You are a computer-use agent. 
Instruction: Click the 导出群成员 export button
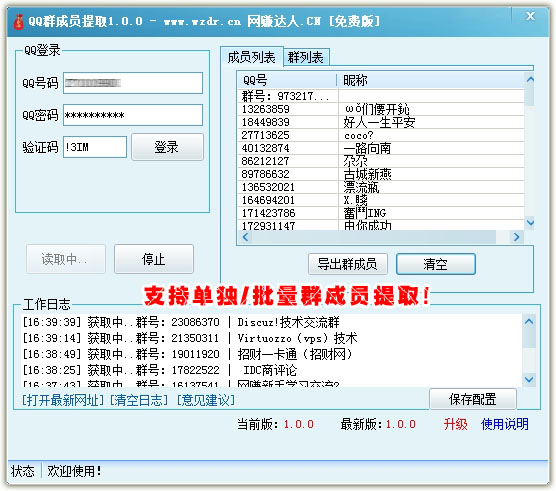tap(348, 264)
